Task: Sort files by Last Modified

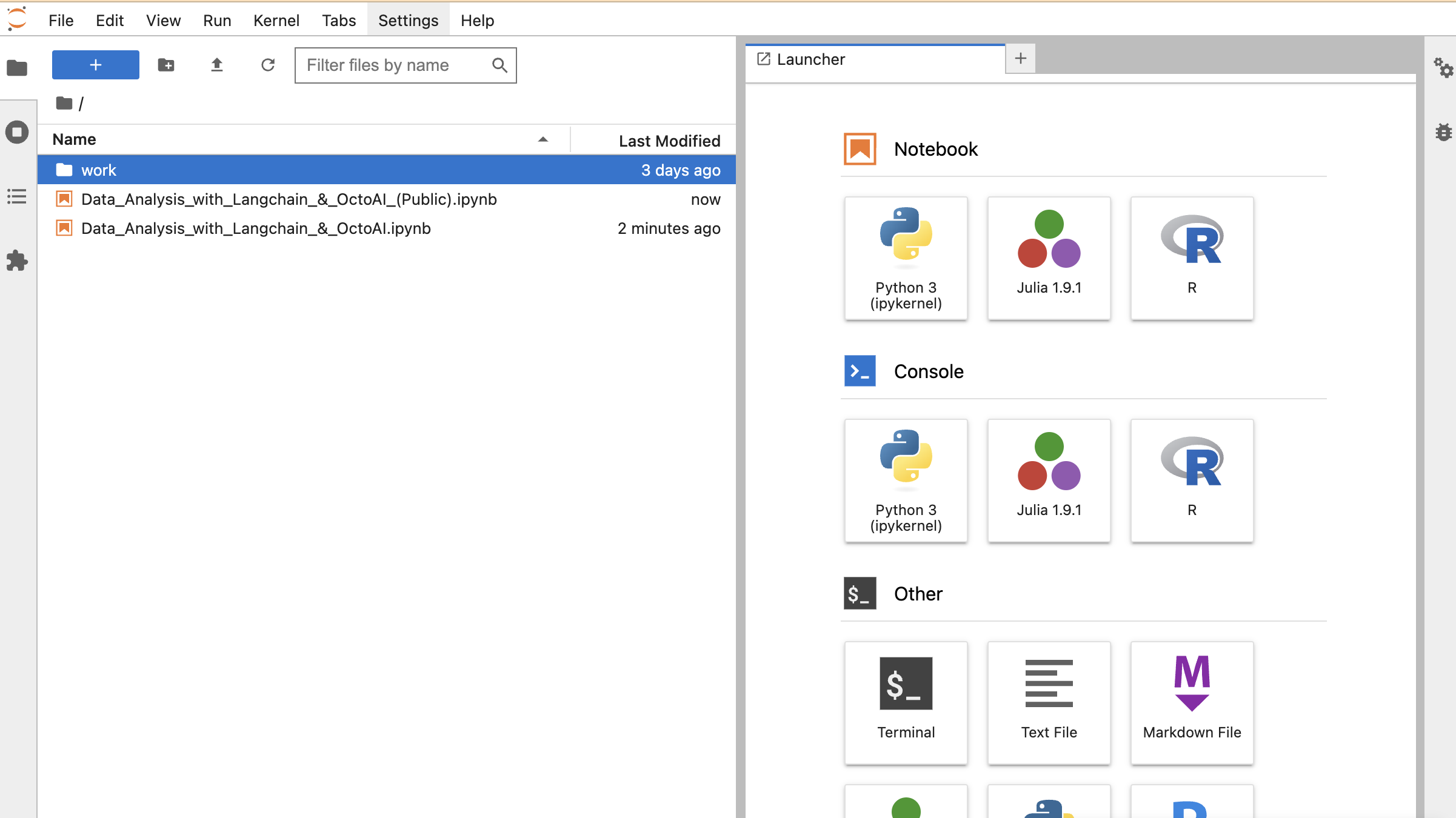Action: (669, 141)
